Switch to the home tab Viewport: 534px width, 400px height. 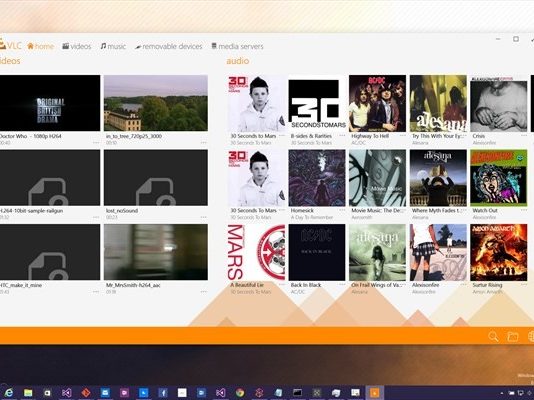pos(41,46)
